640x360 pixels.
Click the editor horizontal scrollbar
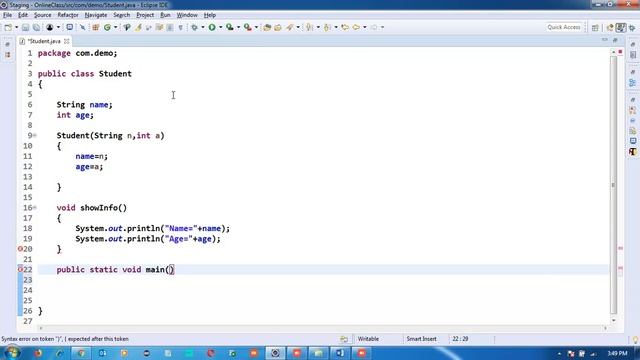[322, 328]
